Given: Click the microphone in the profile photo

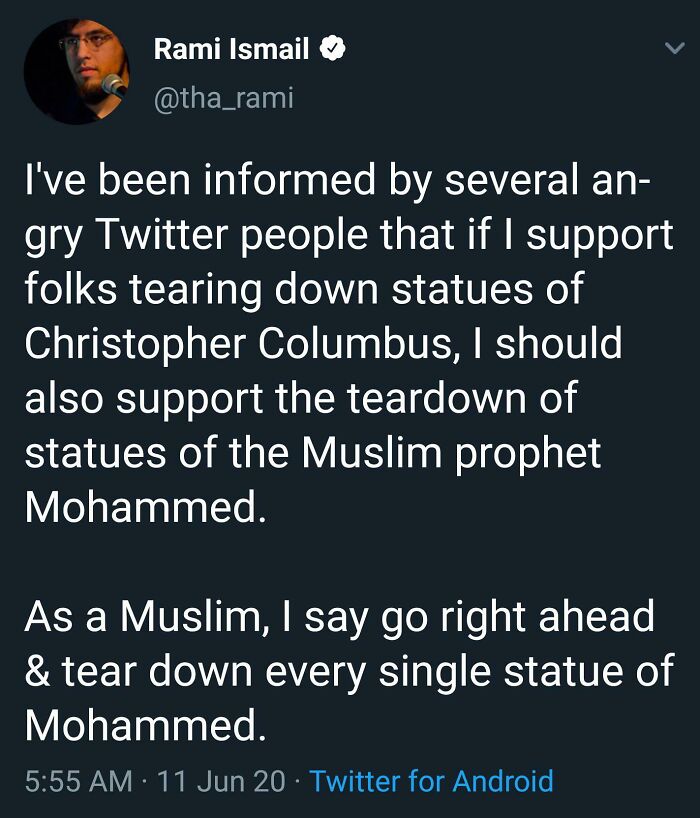Looking at the screenshot, I should tap(113, 84).
